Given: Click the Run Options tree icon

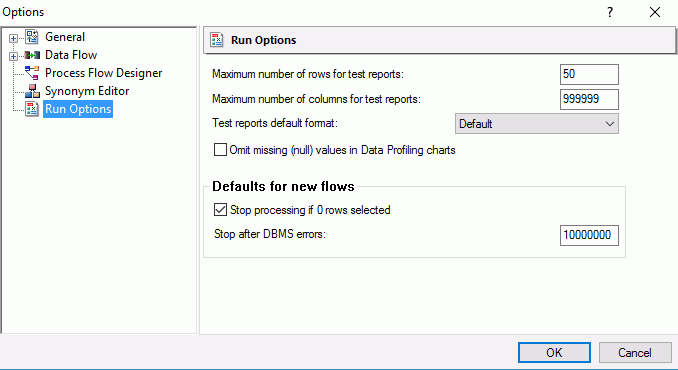Looking at the screenshot, I should point(32,109).
